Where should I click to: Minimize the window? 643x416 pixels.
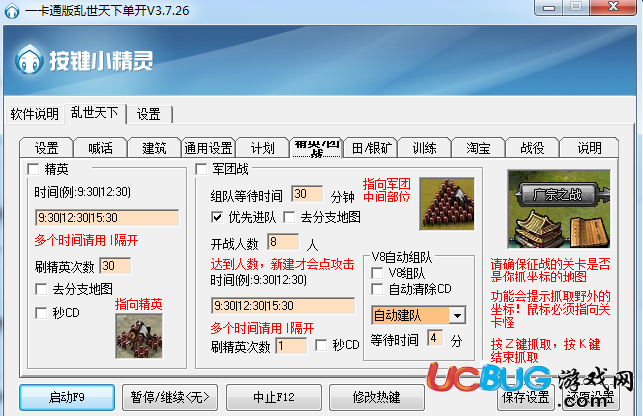549,7
